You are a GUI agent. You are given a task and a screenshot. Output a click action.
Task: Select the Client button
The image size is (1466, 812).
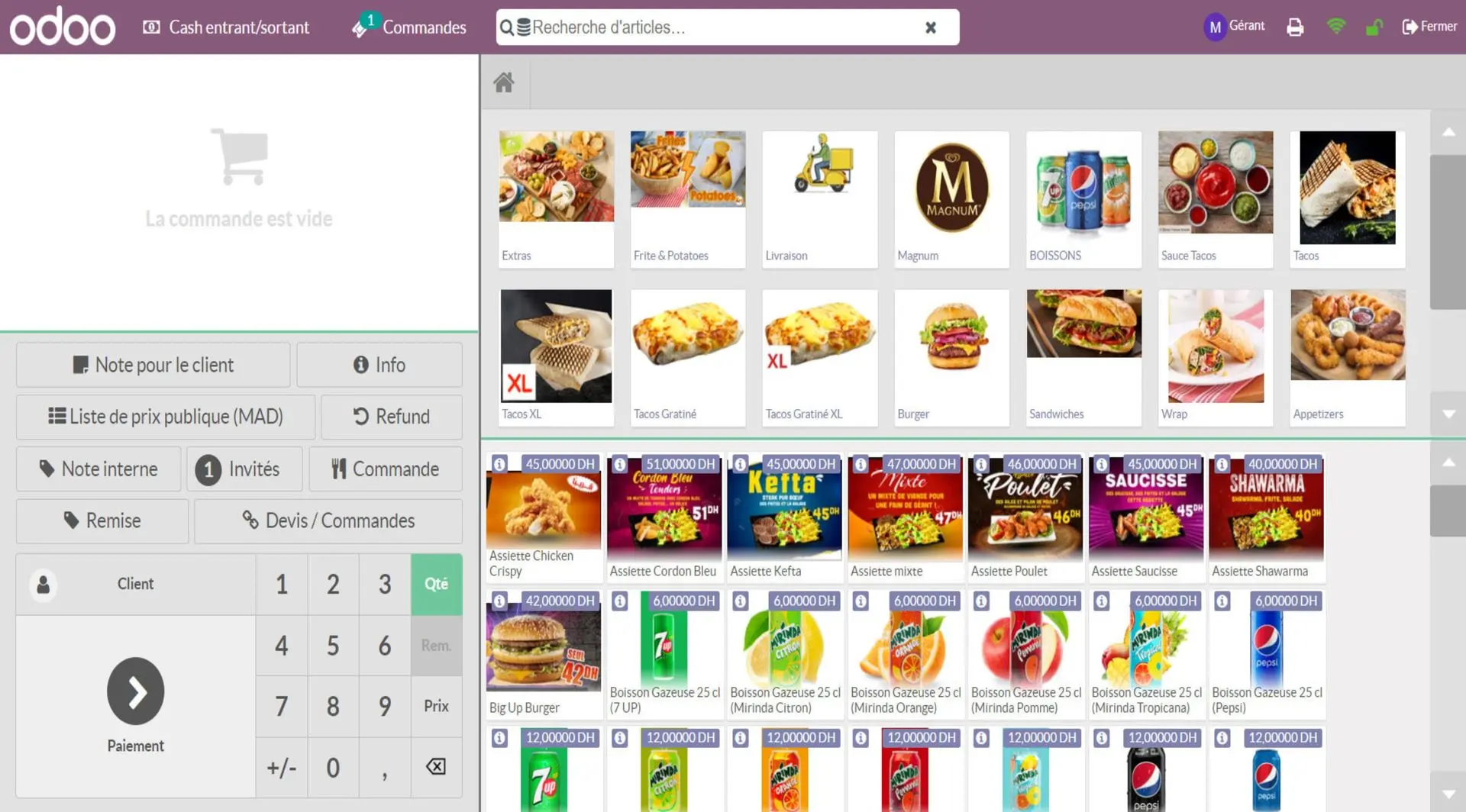[135, 584]
